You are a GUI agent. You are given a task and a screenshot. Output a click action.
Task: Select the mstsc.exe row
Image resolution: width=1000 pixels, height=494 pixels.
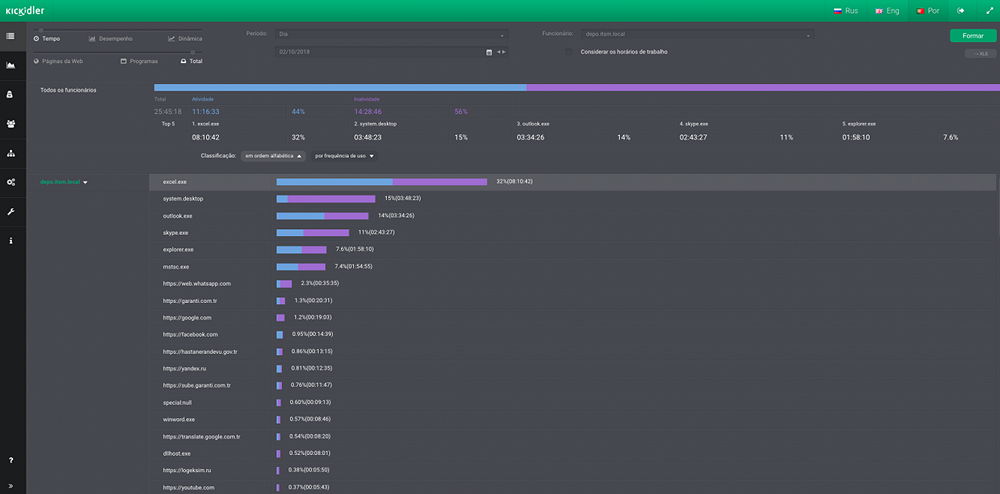pyautogui.click(x=572, y=266)
